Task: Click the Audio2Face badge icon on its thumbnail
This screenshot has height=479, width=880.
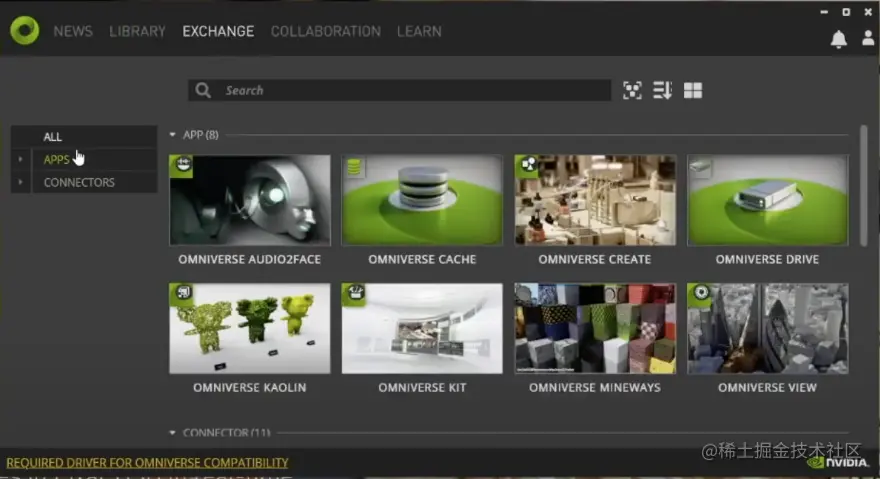Action: [x=182, y=166]
